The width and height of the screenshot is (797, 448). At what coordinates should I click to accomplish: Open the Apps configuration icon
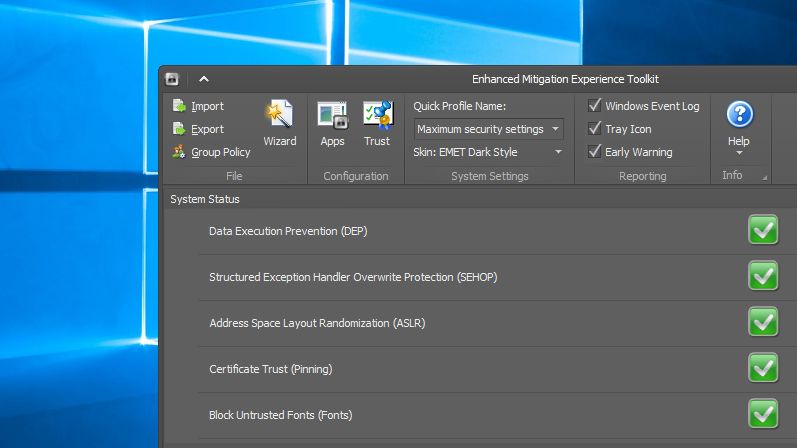tap(332, 114)
